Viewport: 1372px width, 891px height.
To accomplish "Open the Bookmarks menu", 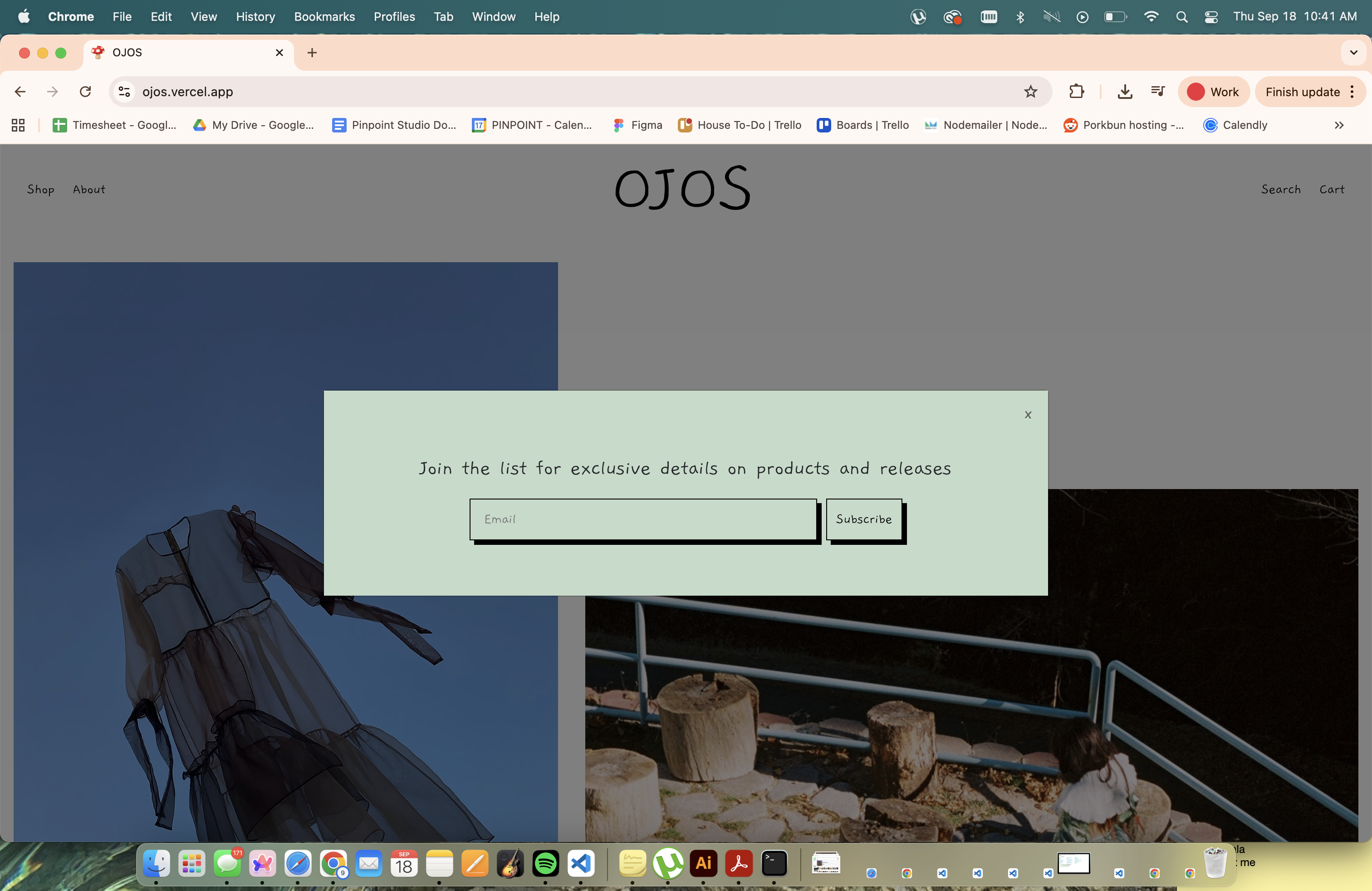I will tap(324, 17).
